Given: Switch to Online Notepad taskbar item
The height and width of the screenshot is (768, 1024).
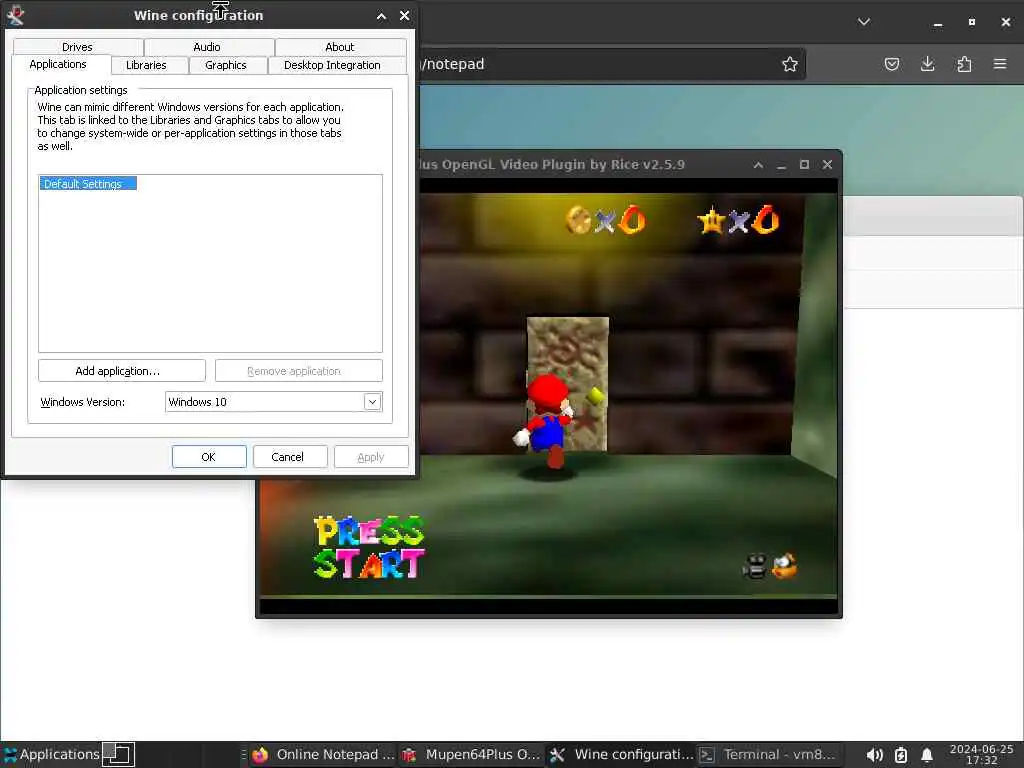Looking at the screenshot, I should pyautogui.click(x=324, y=754).
